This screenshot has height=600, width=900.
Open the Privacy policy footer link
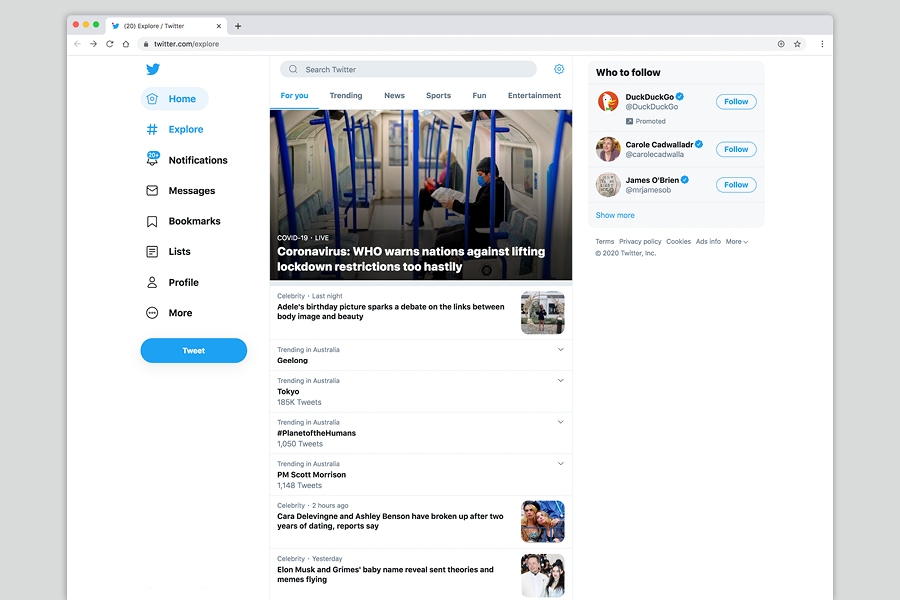tap(640, 242)
